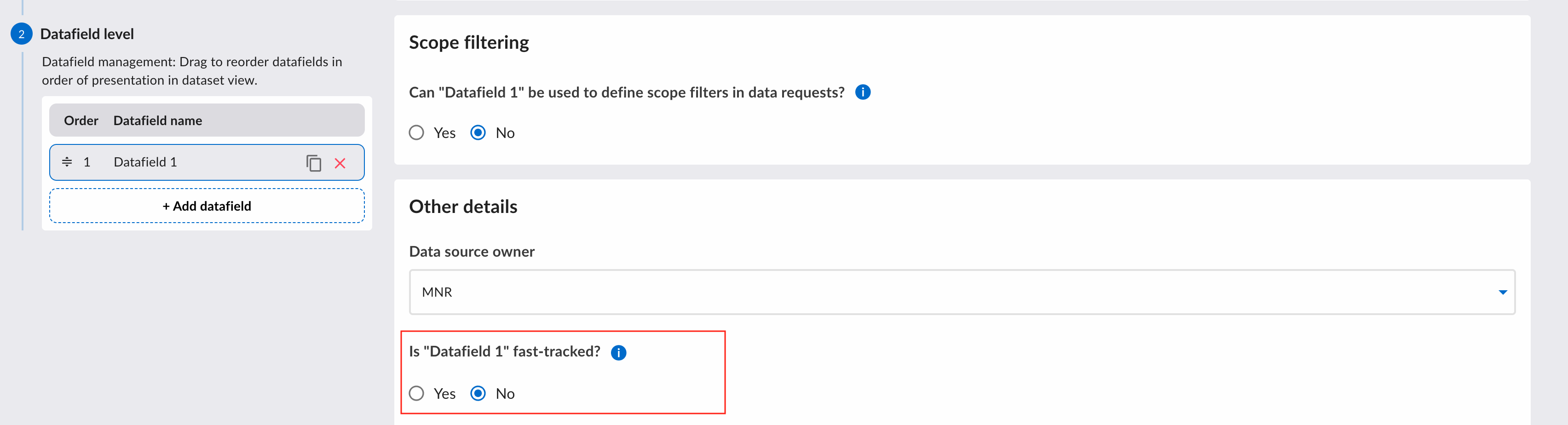1568x425 pixels.
Task: Click the Datafield name column header
Action: (x=158, y=121)
